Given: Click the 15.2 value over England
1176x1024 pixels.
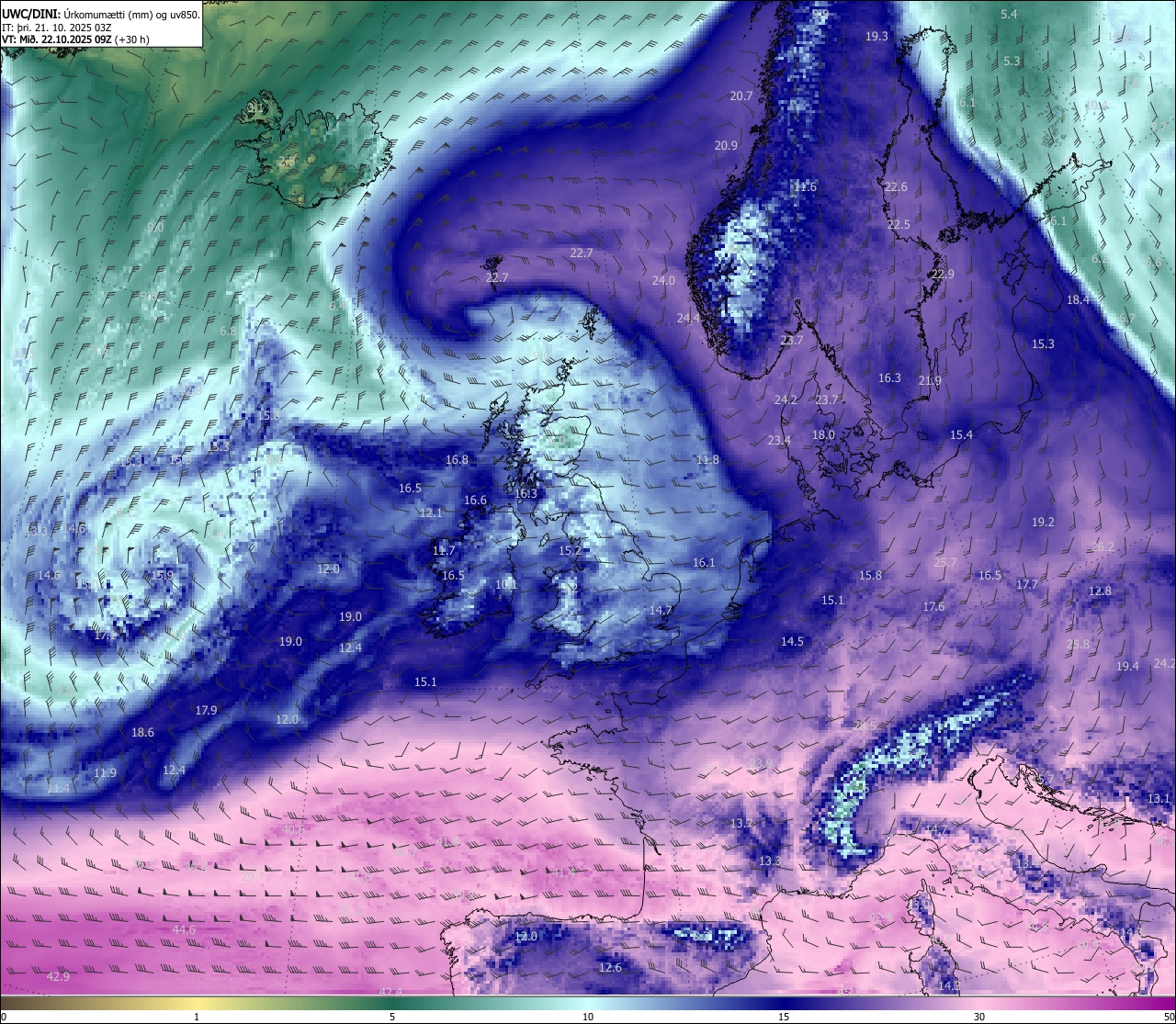Looking at the screenshot, I should pyautogui.click(x=570, y=550).
